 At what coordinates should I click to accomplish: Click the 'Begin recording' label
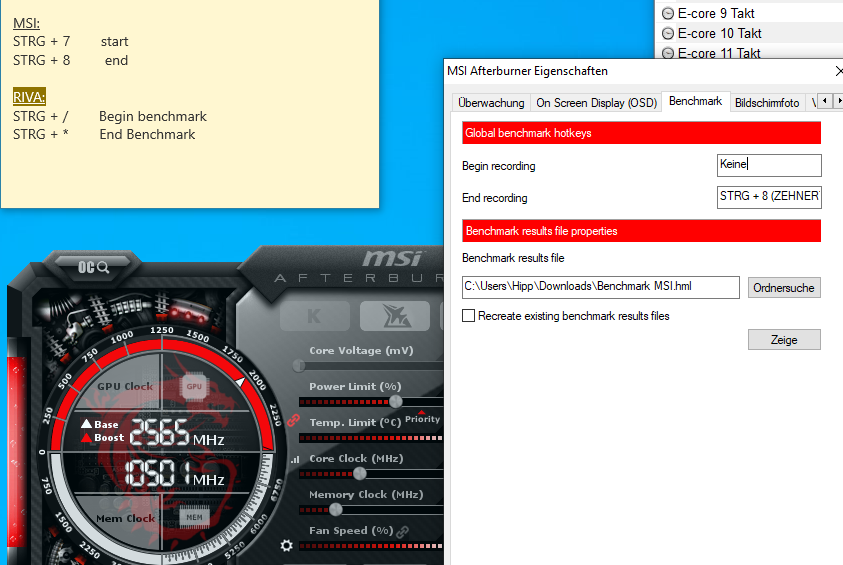point(498,166)
